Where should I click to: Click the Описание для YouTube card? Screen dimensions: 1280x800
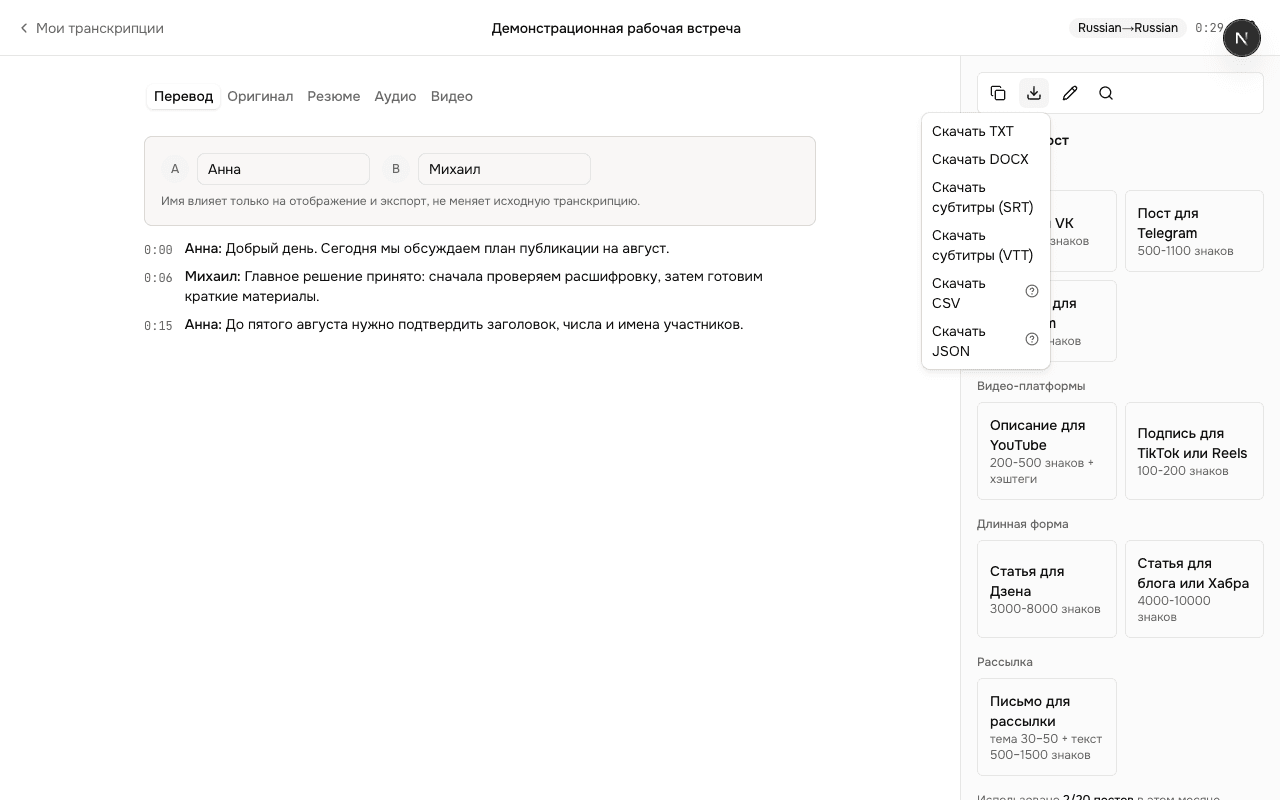coord(1046,451)
